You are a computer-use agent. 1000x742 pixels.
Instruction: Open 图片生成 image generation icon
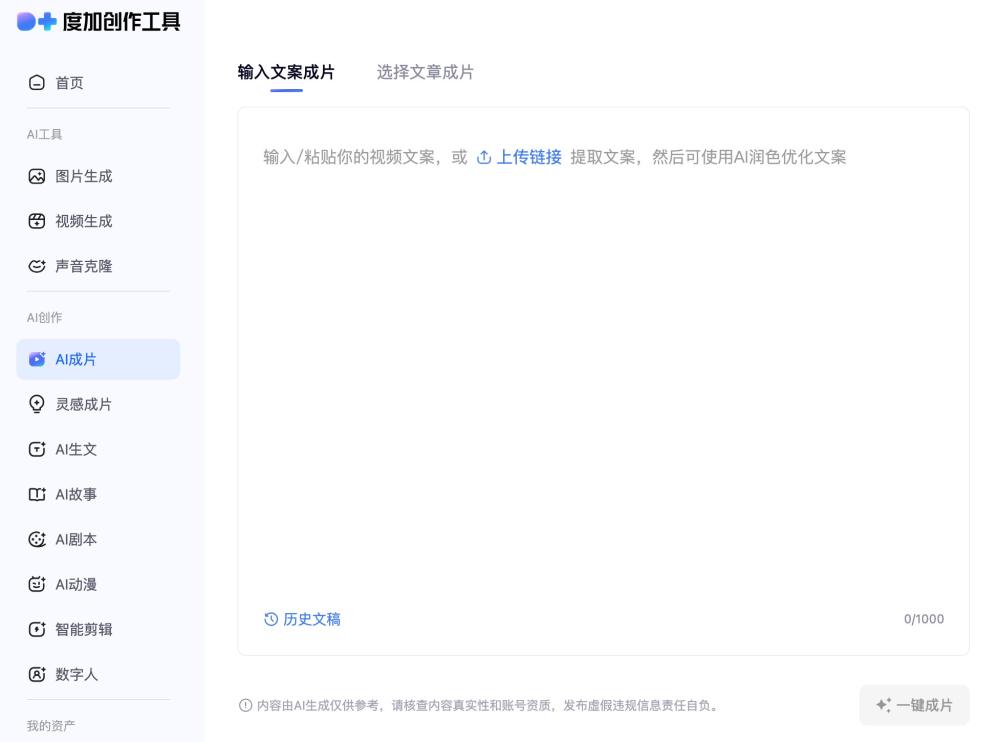[x=37, y=177]
